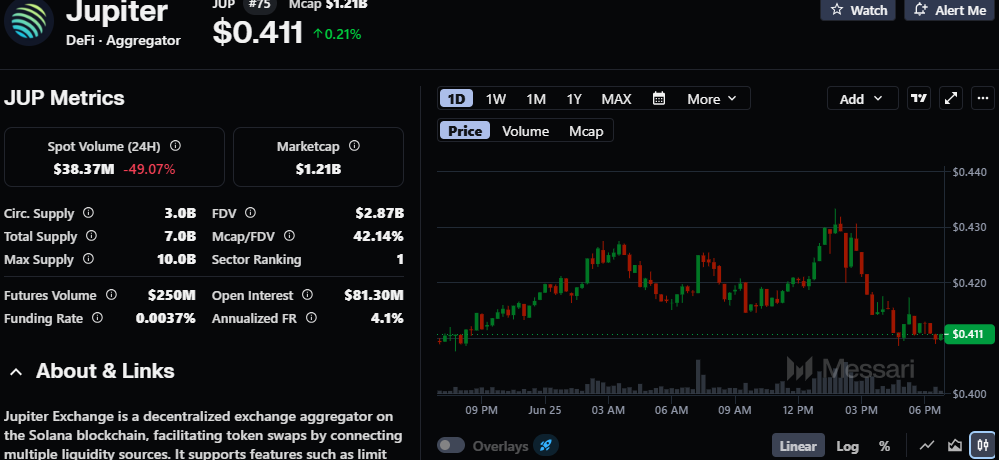Click the Jun 25 axis label

click(x=545, y=410)
